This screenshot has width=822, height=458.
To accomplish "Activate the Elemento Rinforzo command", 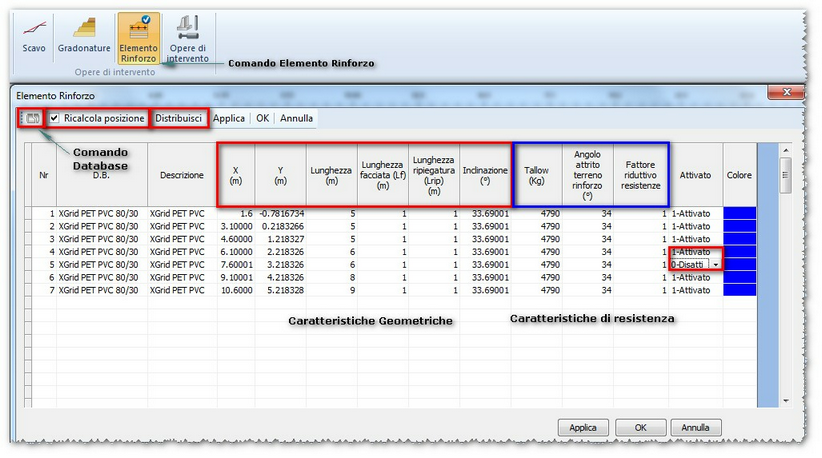I will coord(138,39).
